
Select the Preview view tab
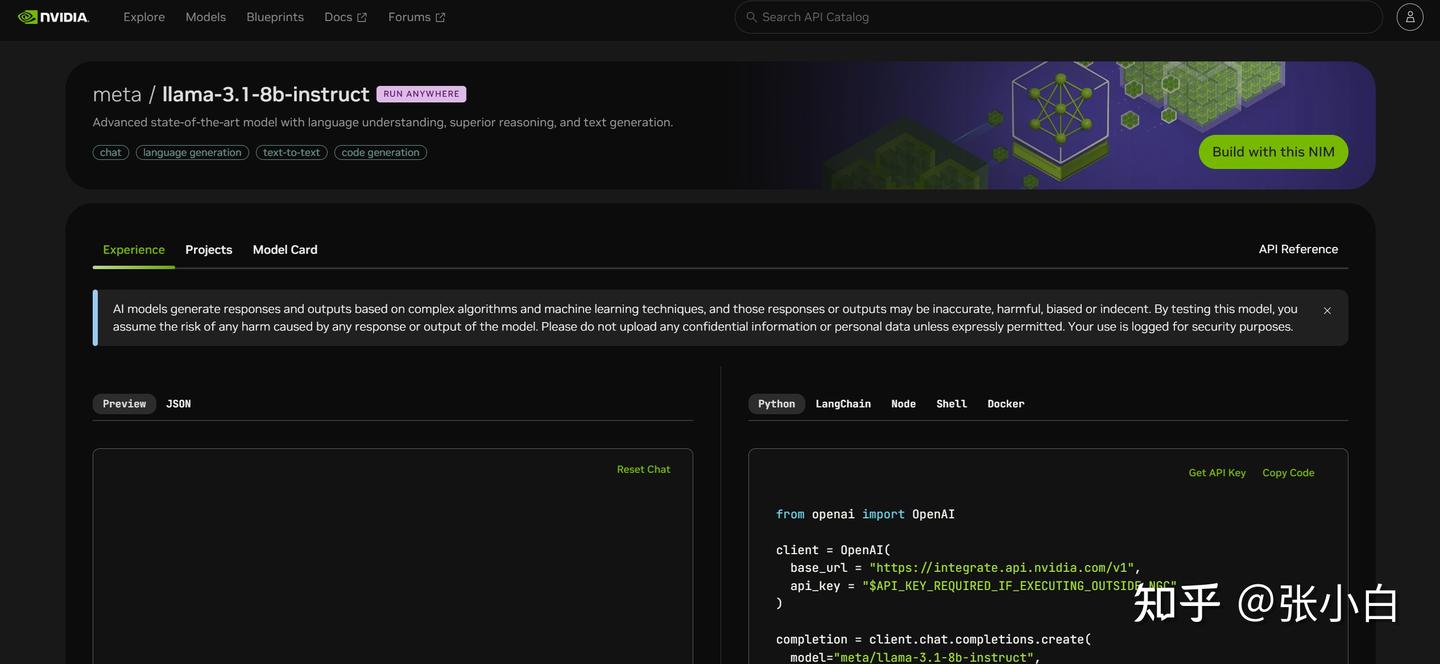[x=124, y=404]
